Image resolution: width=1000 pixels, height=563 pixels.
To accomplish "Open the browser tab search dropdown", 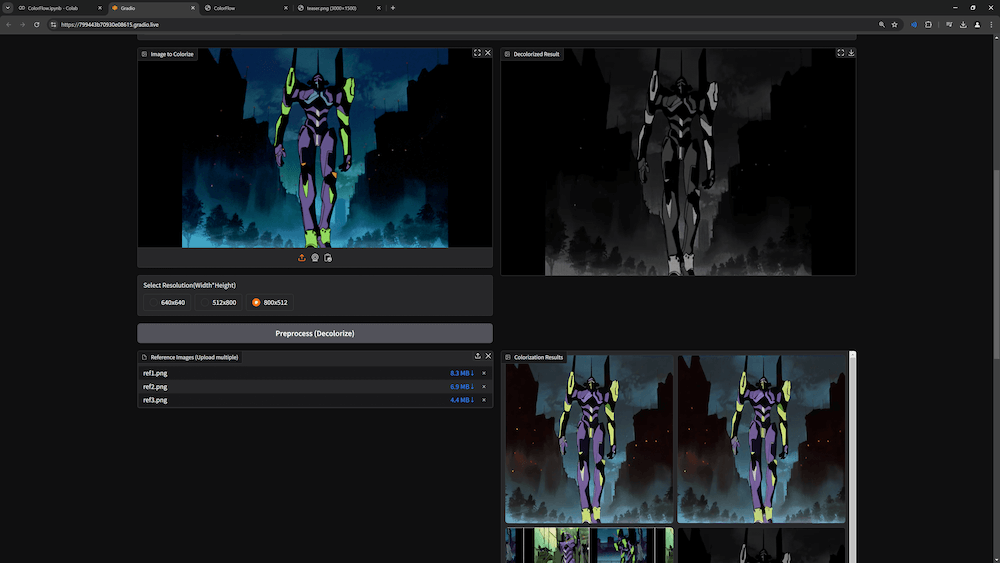I will [7, 8].
